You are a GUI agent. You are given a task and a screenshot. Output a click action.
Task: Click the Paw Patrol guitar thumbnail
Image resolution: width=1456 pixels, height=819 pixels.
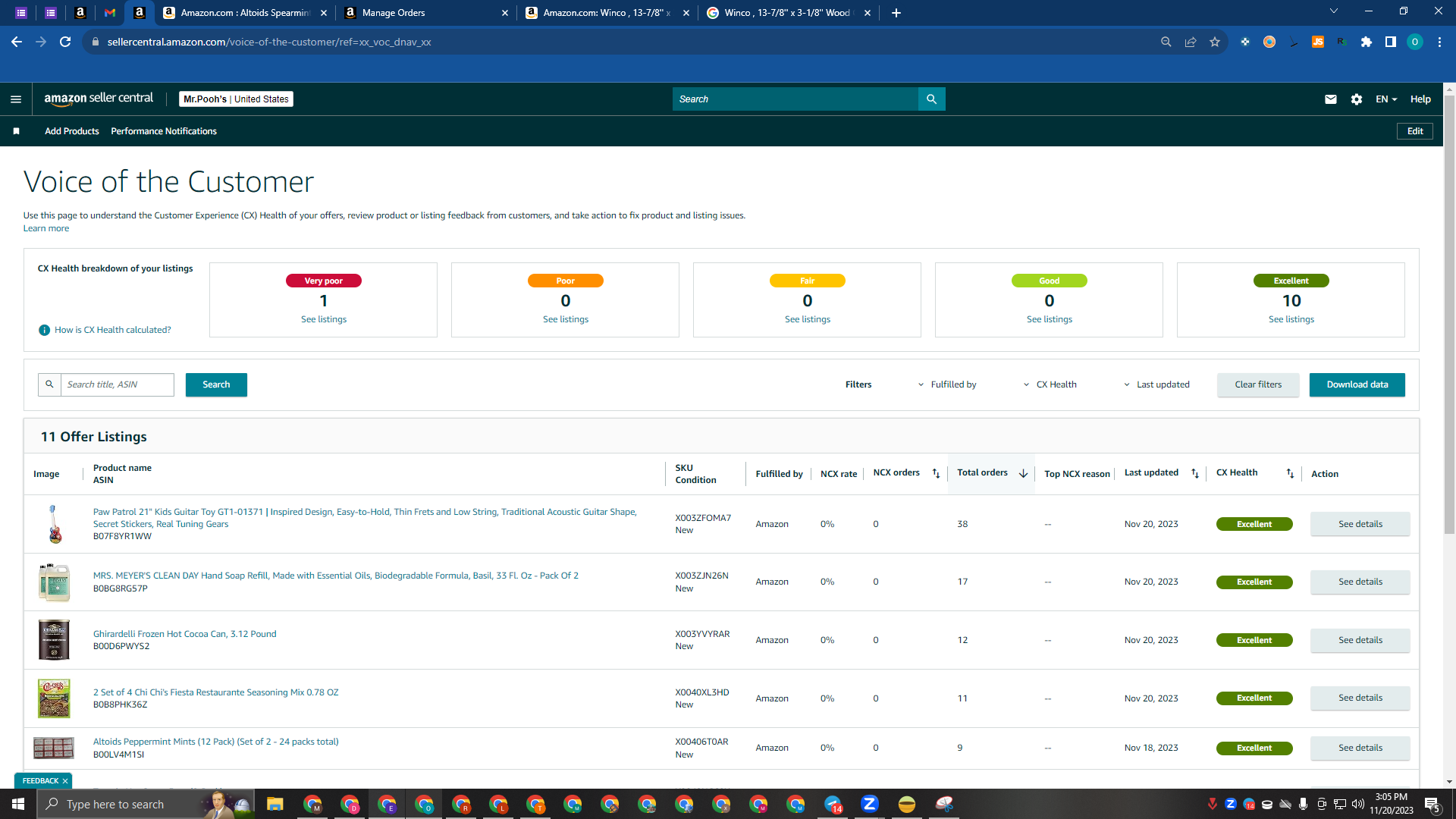tap(55, 524)
